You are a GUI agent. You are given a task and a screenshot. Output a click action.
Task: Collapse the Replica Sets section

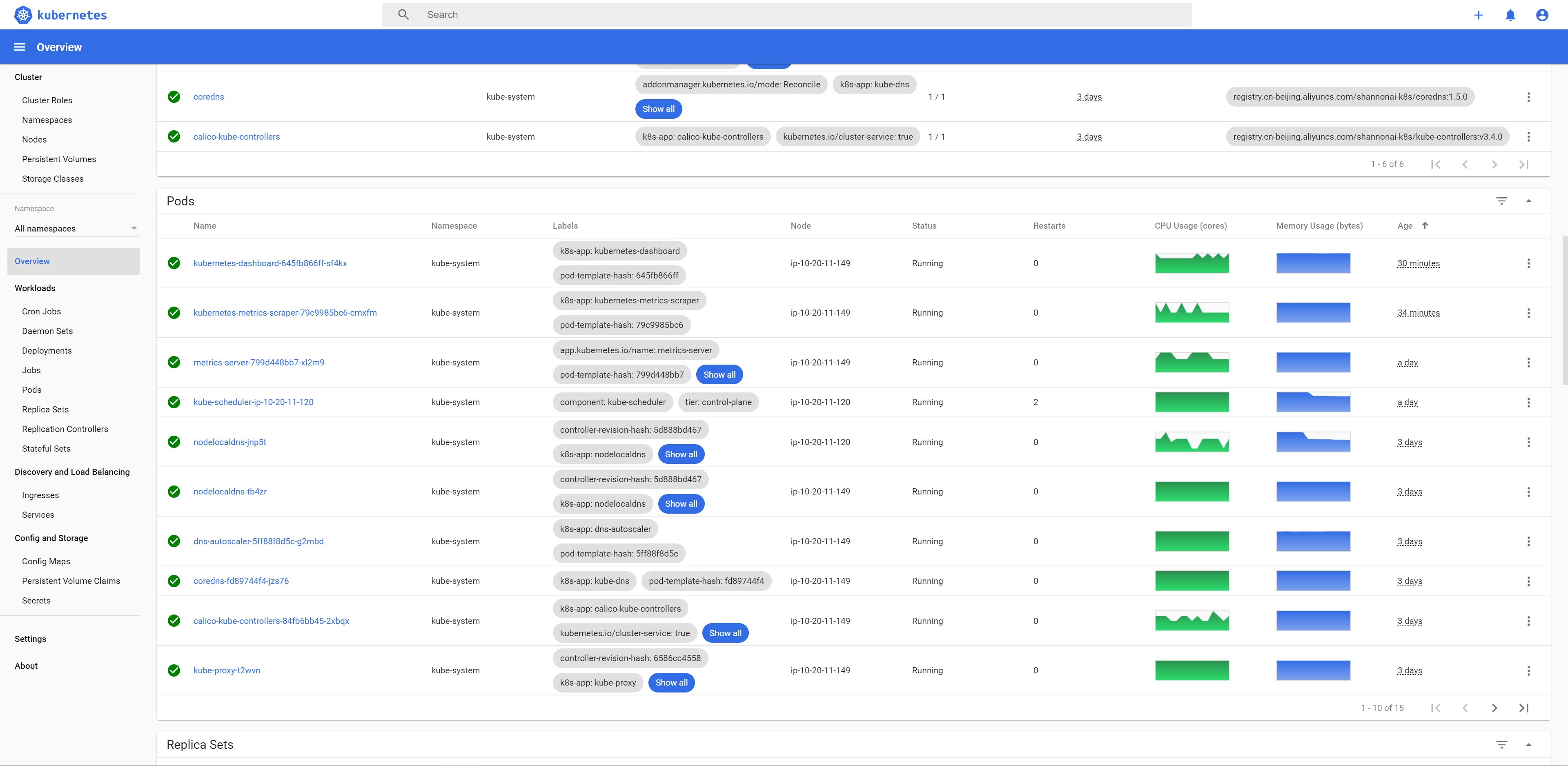(1528, 745)
